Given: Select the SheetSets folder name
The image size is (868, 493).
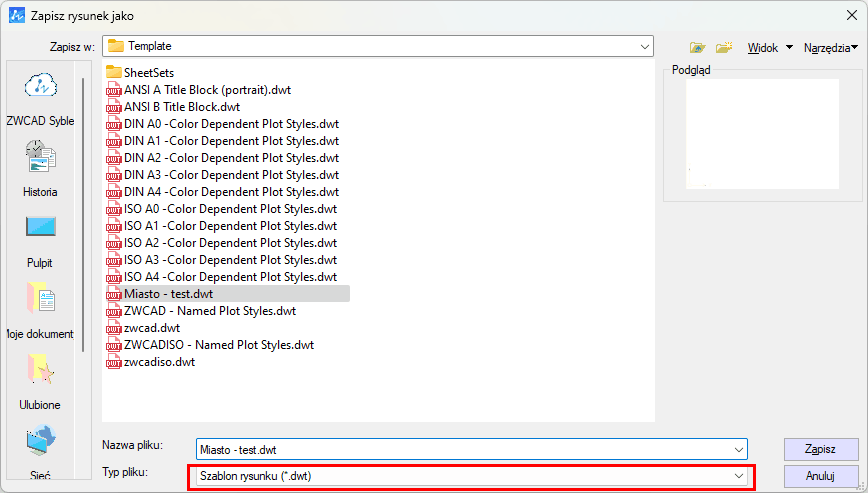Looking at the screenshot, I should pyautogui.click(x=149, y=72).
